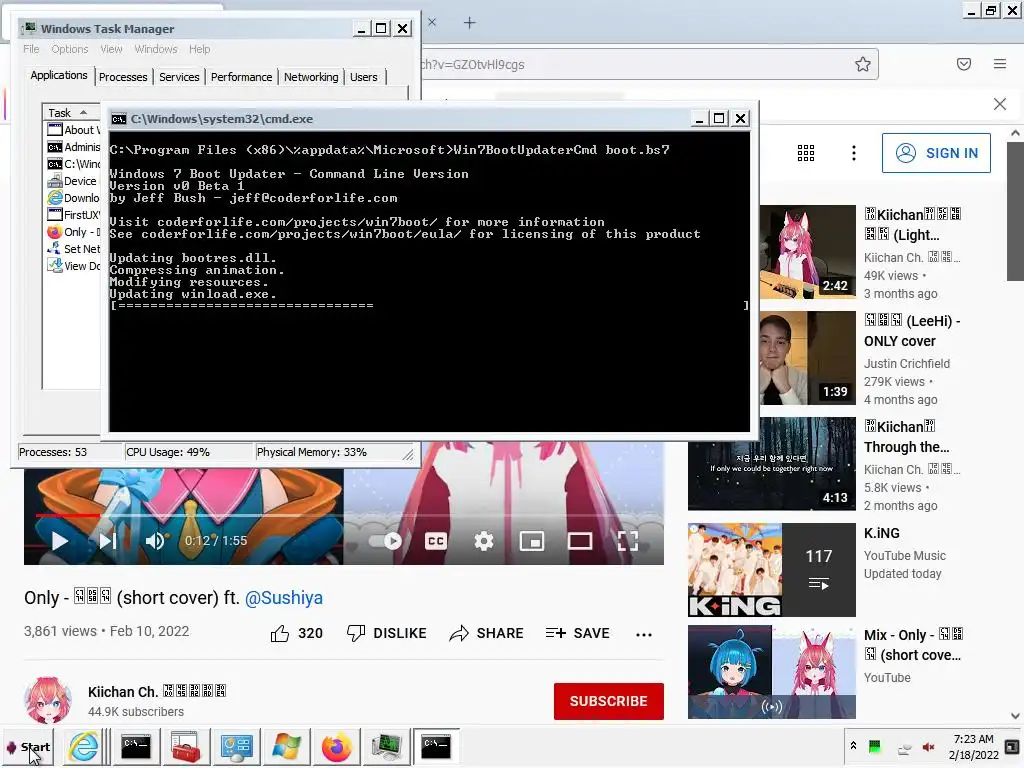Click the page scrollbar down arrow
Image resolution: width=1024 pixels, height=768 pixels.
click(1015, 716)
